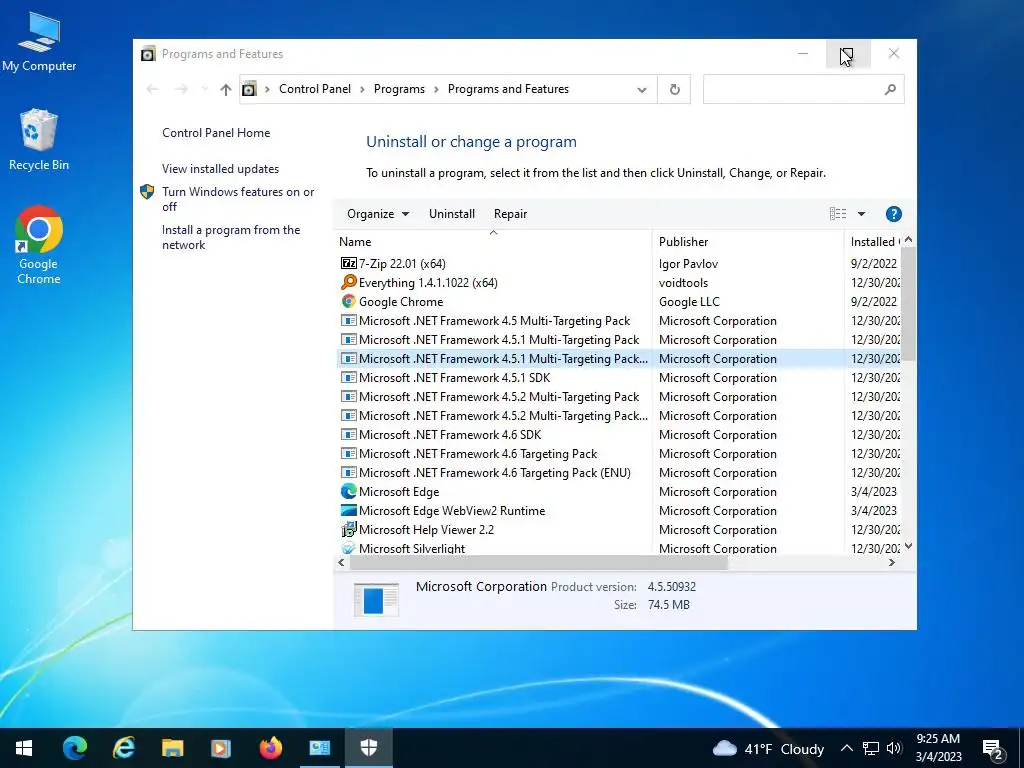
Task: Click the Microsoft Silverlight icon
Action: (x=349, y=548)
